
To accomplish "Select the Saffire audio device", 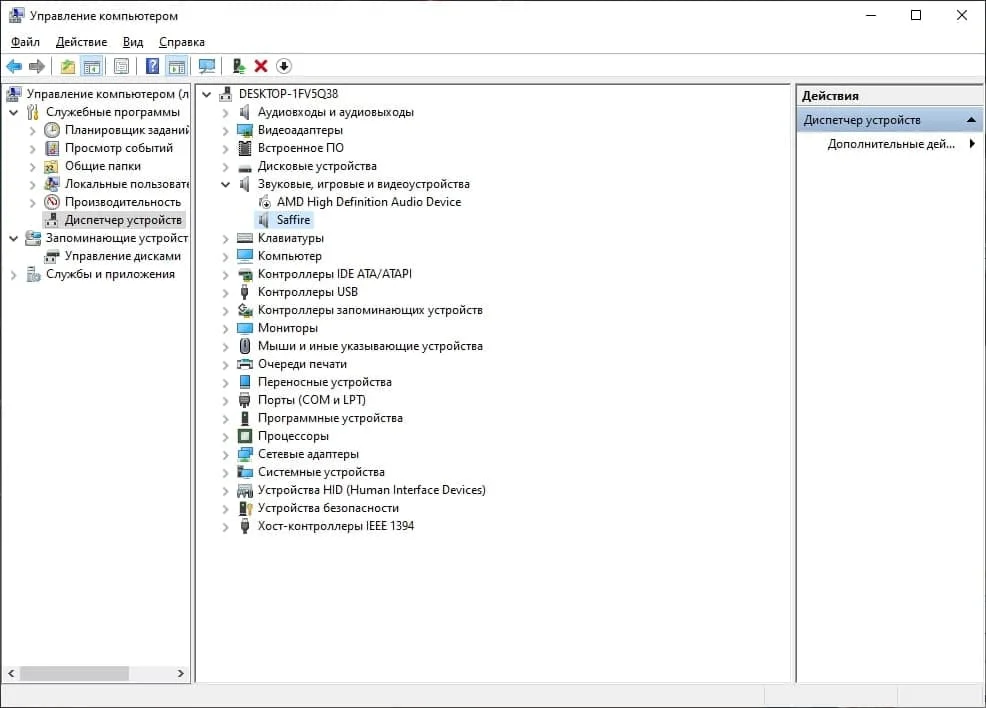I will [x=294, y=220].
